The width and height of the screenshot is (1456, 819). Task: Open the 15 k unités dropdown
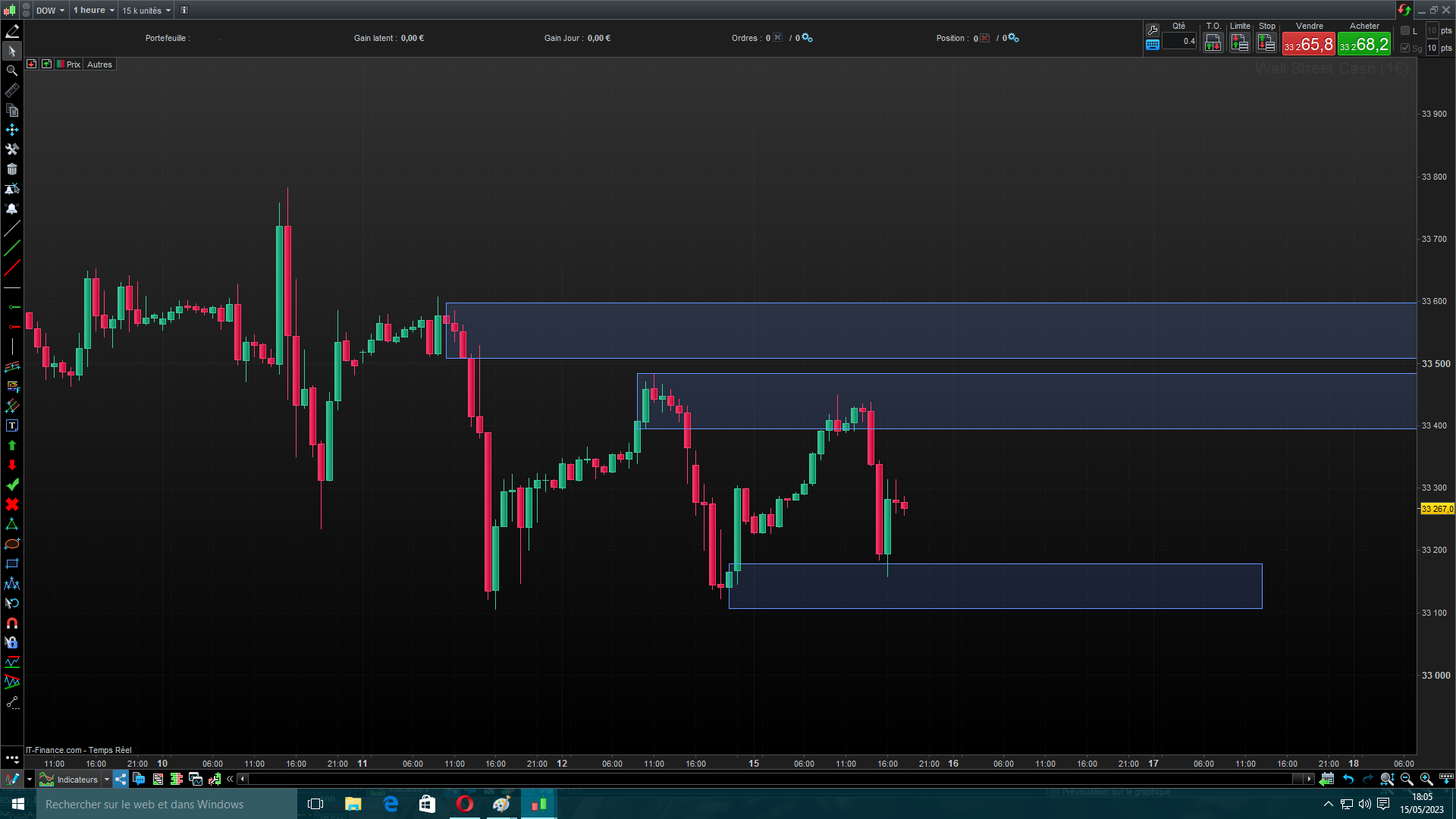pos(146,11)
